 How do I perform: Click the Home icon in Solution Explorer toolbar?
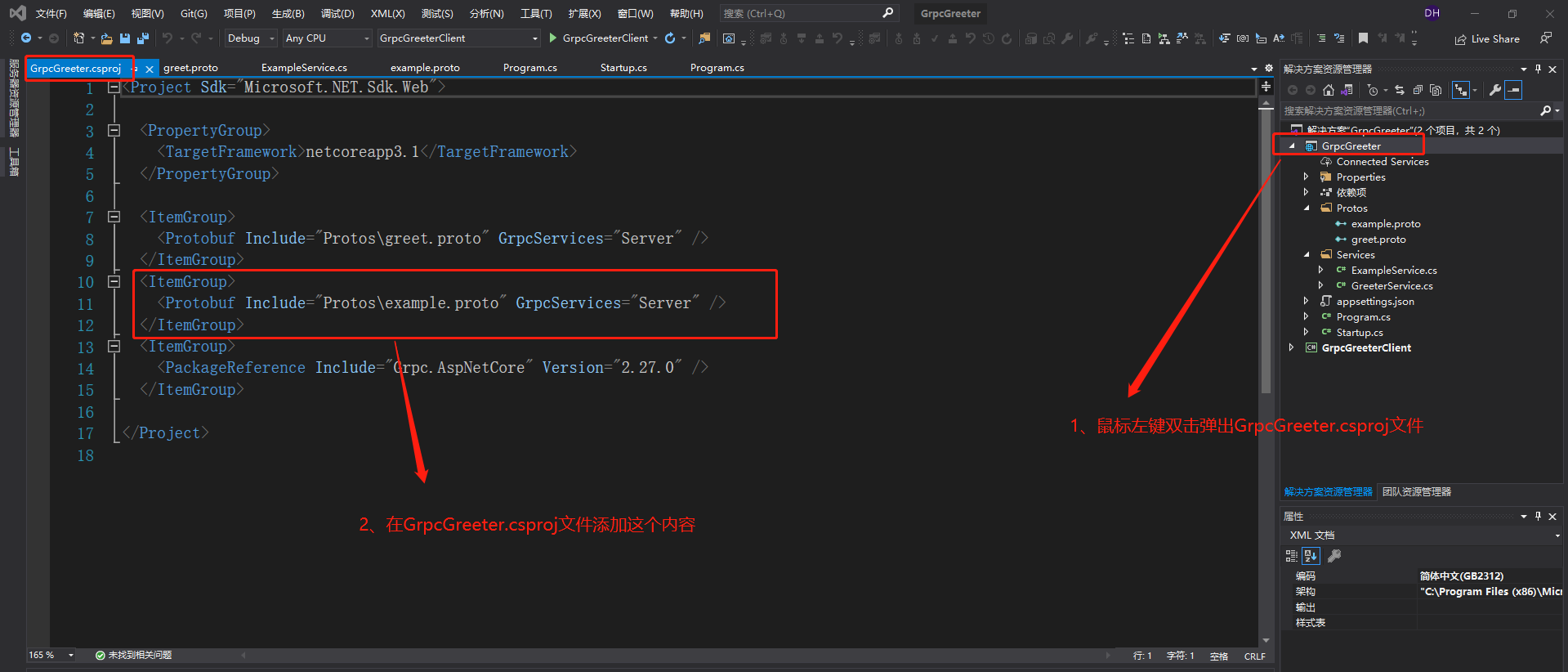point(1329,91)
